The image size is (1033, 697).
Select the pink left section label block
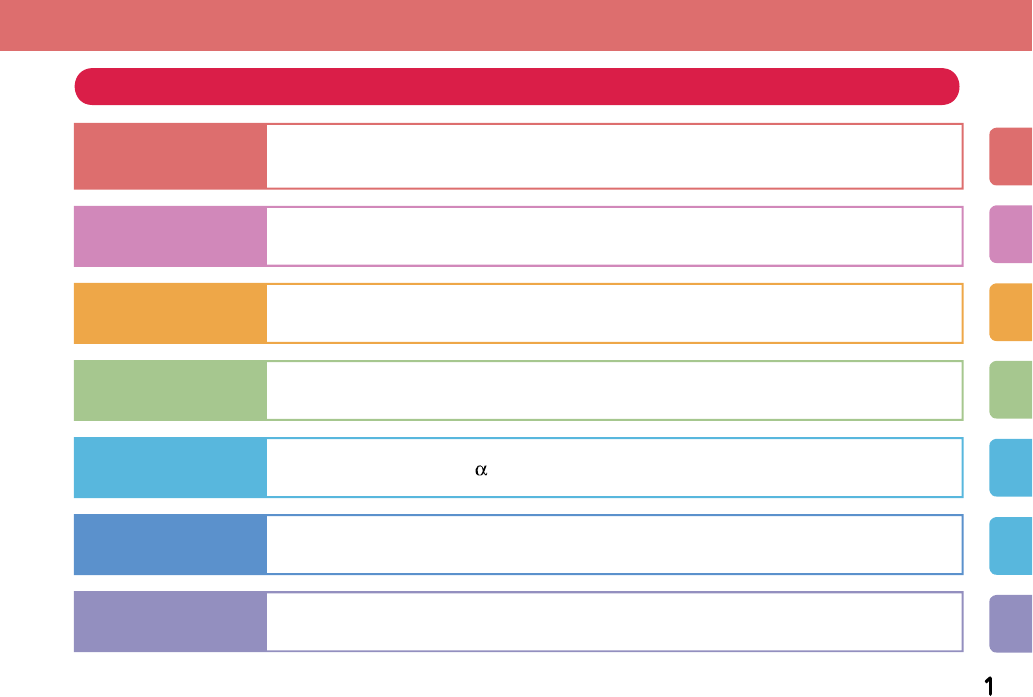tap(170, 236)
